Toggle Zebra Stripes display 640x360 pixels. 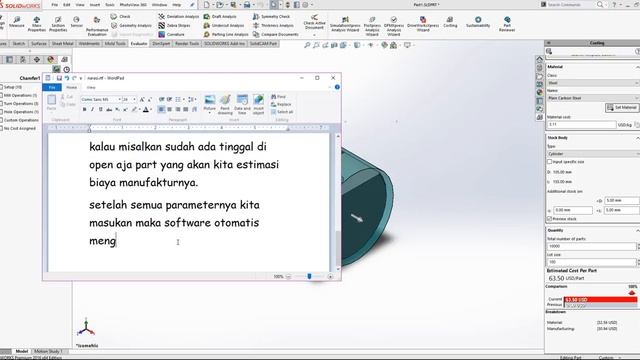[x=174, y=25]
